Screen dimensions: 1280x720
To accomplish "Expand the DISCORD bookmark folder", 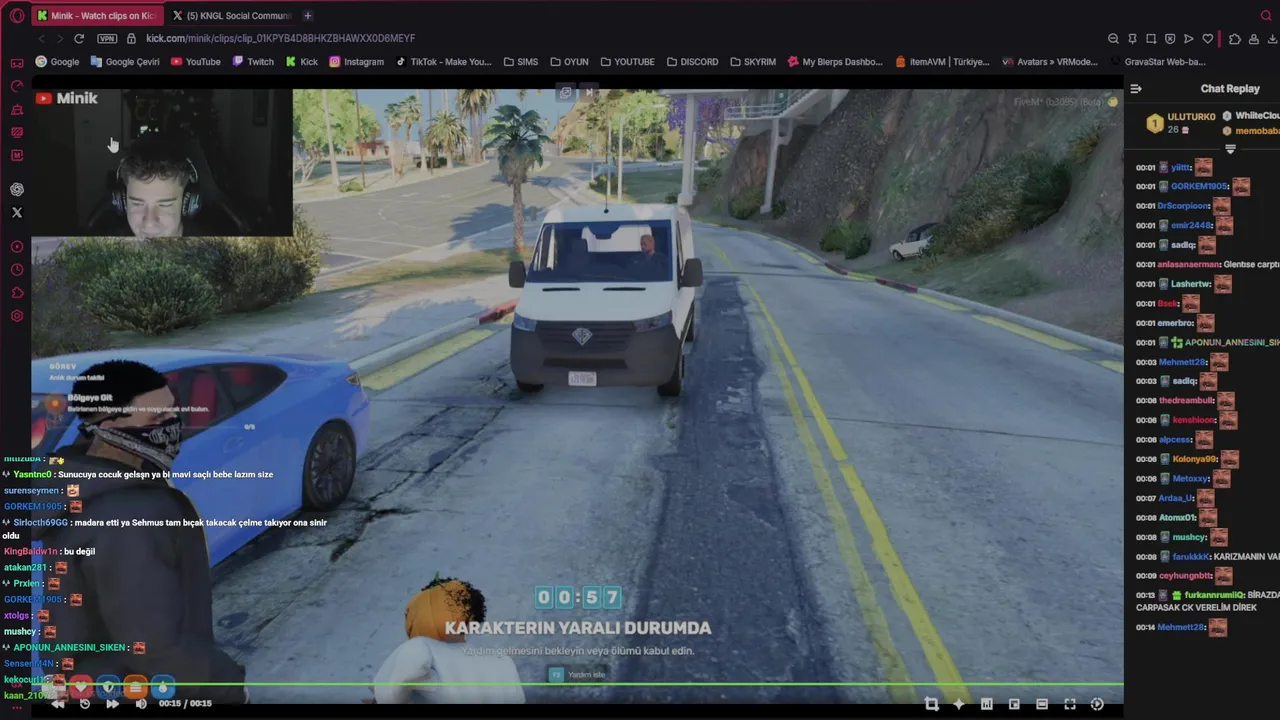I will [x=692, y=62].
